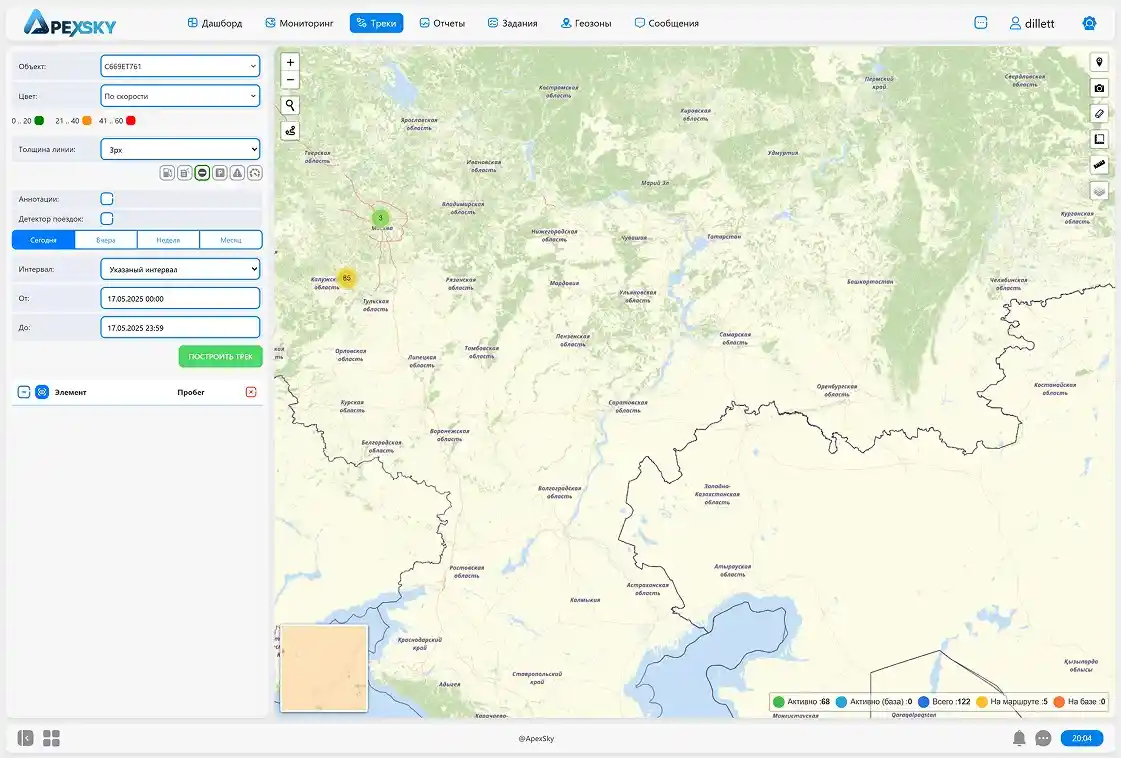Image resolution: width=1121 pixels, height=758 pixels.
Task: Open the Отчеты section
Action: coord(442,23)
